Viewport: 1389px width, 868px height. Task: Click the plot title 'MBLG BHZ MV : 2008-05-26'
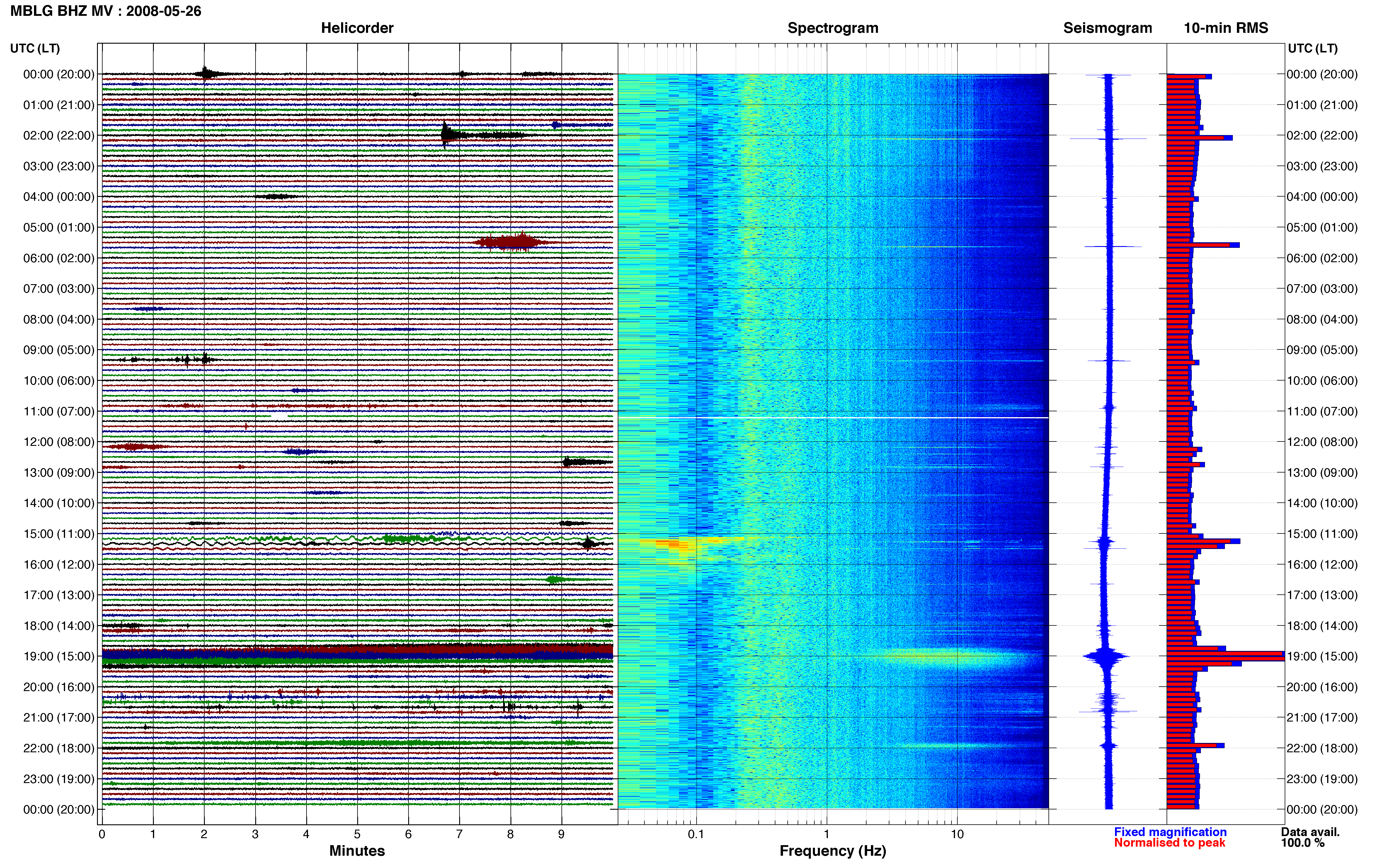(x=106, y=11)
